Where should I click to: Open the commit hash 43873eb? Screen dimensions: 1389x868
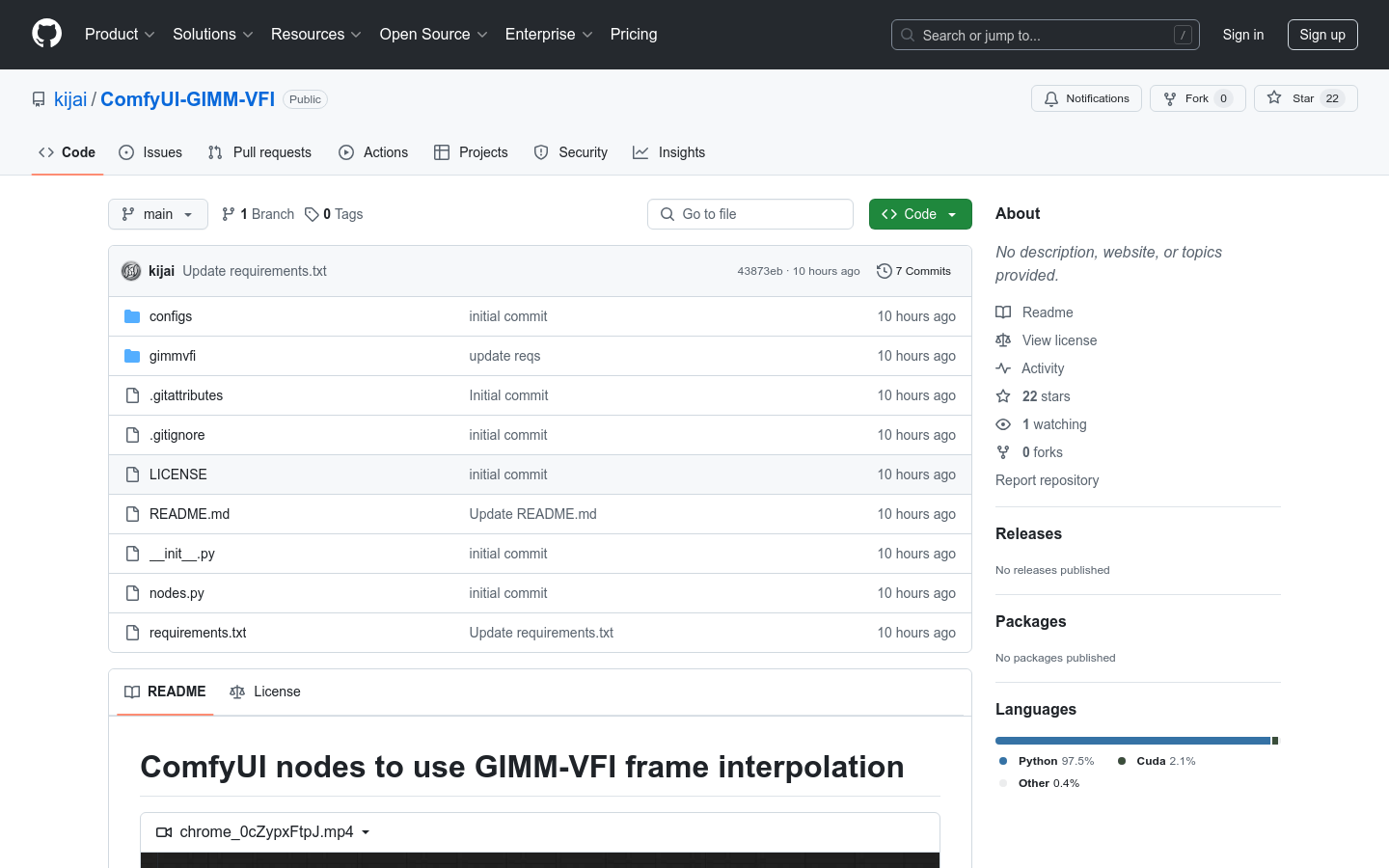tap(760, 271)
